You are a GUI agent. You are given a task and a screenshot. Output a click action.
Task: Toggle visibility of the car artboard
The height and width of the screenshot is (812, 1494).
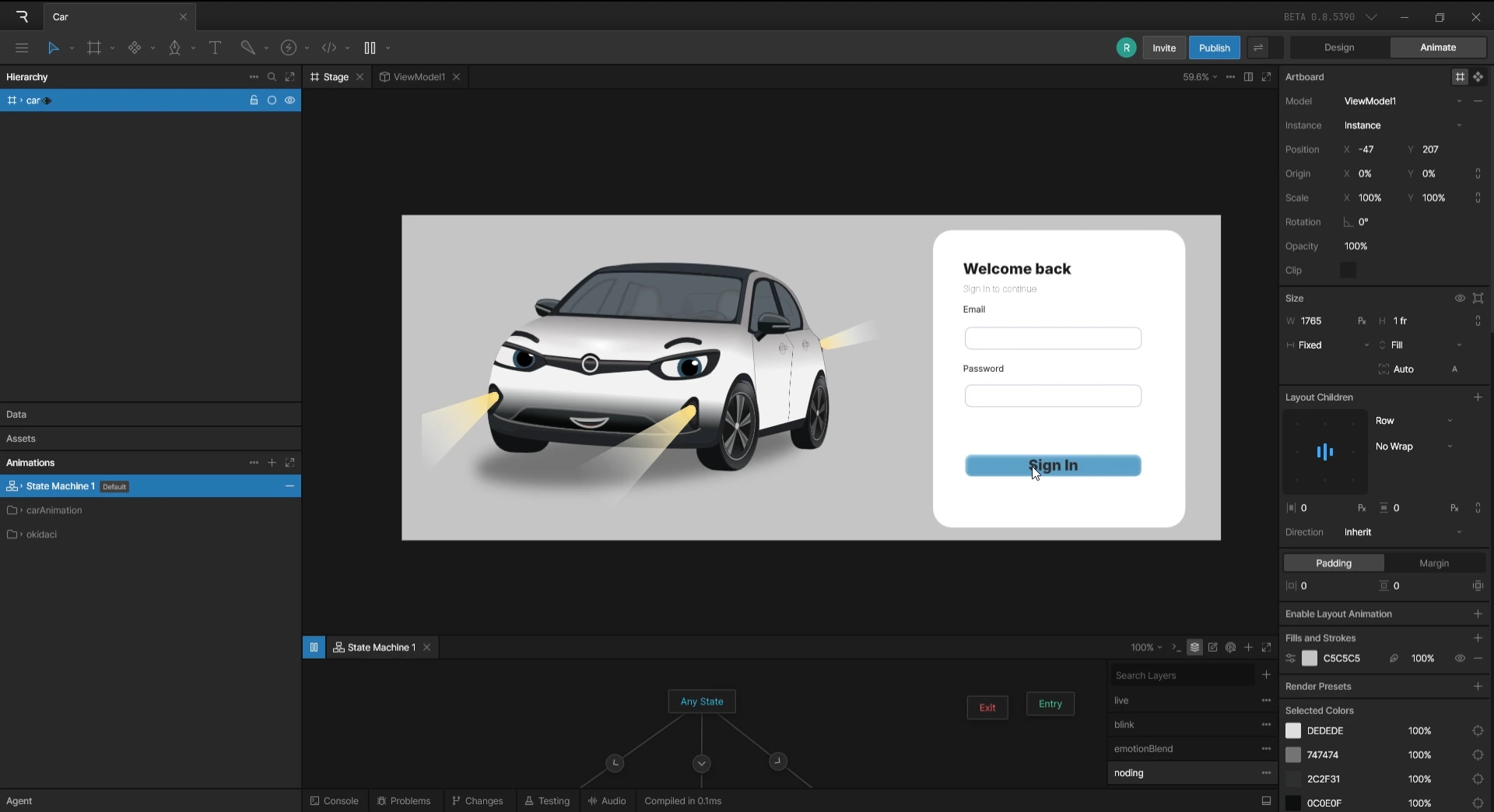click(x=290, y=100)
